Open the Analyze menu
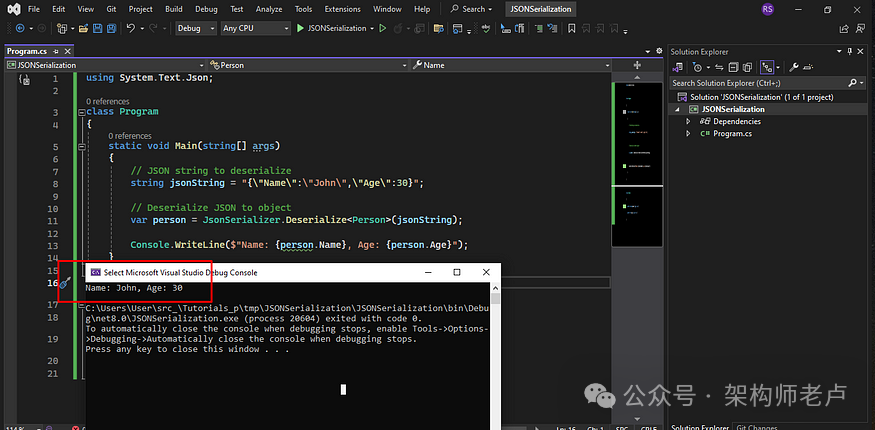Image resolution: width=875 pixels, height=430 pixels. pos(269,9)
